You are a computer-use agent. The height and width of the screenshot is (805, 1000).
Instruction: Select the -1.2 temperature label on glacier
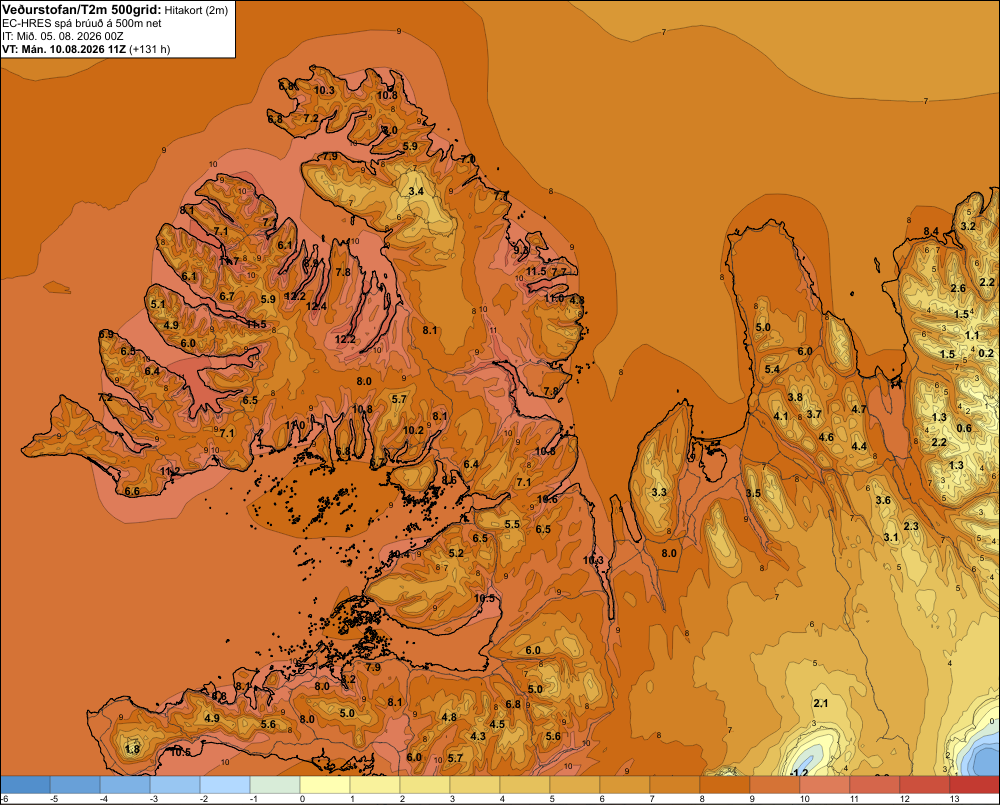pyautogui.click(x=799, y=772)
